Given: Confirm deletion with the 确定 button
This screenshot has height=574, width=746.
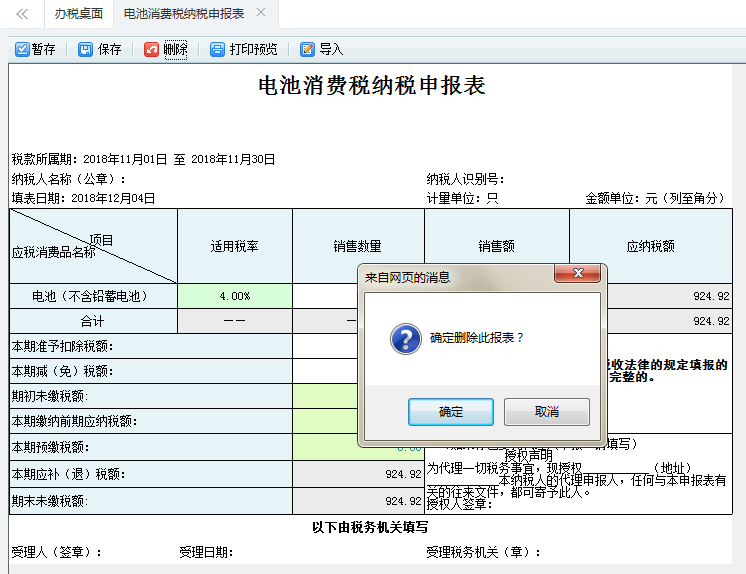Looking at the screenshot, I should coord(450,411).
